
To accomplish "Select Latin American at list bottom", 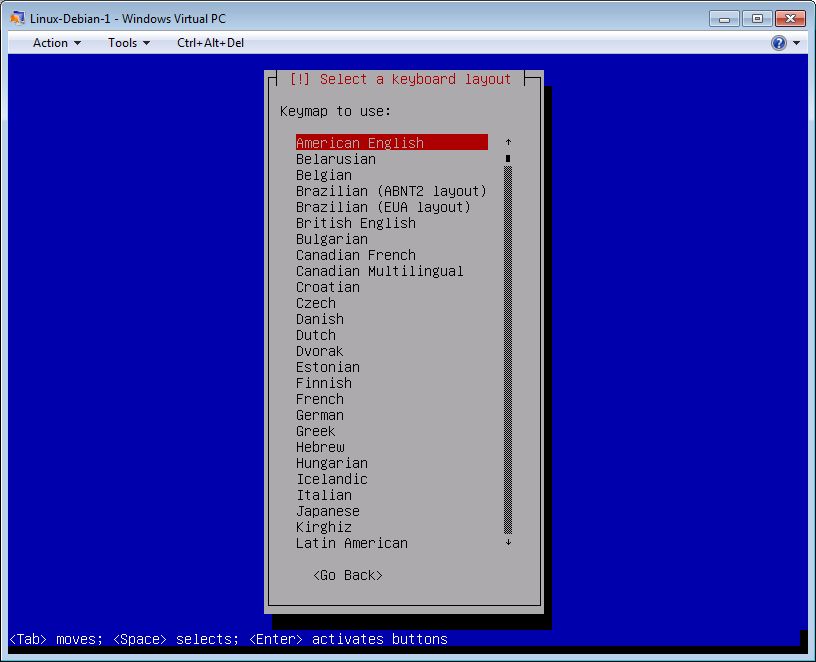I will coord(351,543).
